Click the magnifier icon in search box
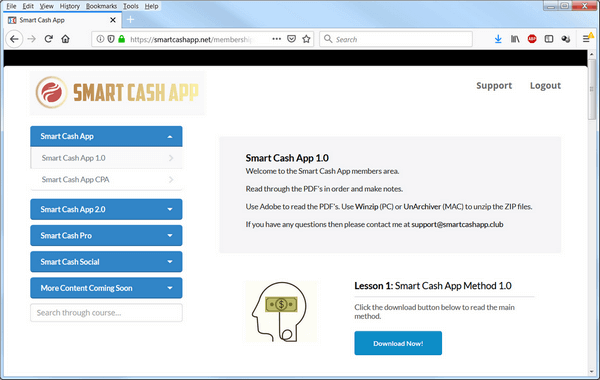The image size is (600, 380). (x=328, y=39)
